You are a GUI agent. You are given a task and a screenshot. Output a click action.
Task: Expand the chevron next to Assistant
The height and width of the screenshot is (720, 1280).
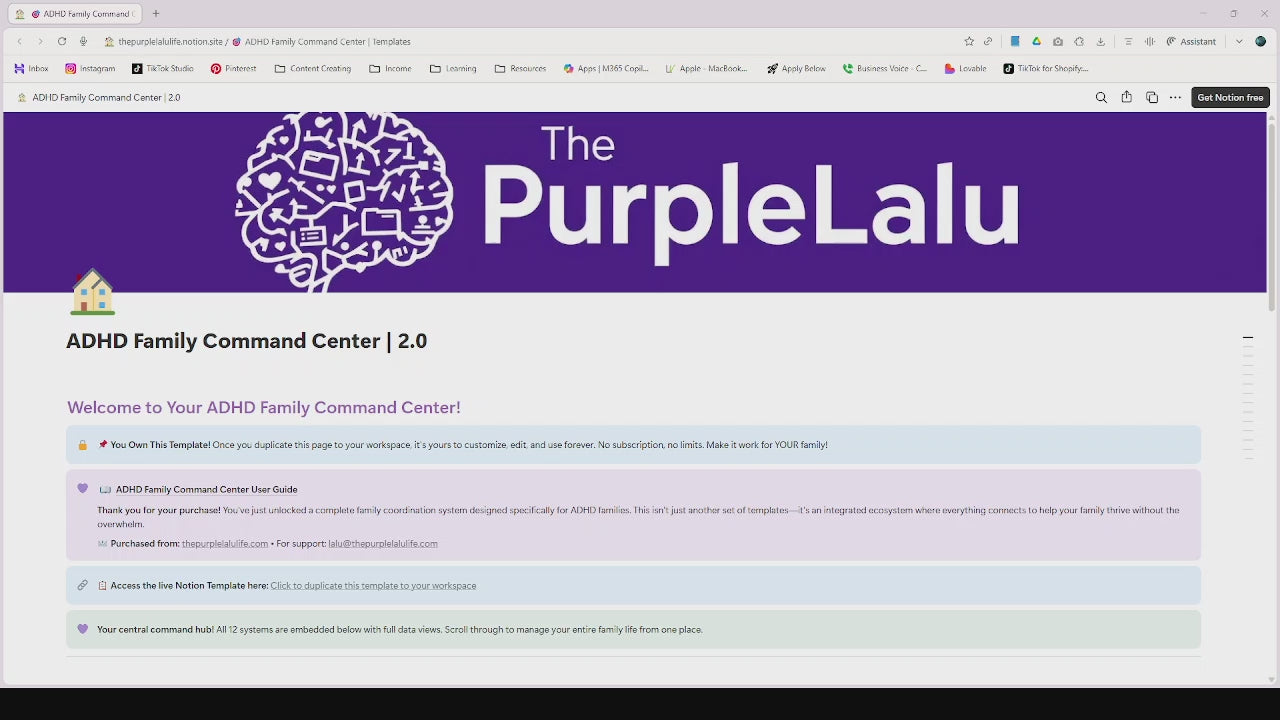click(x=1239, y=42)
